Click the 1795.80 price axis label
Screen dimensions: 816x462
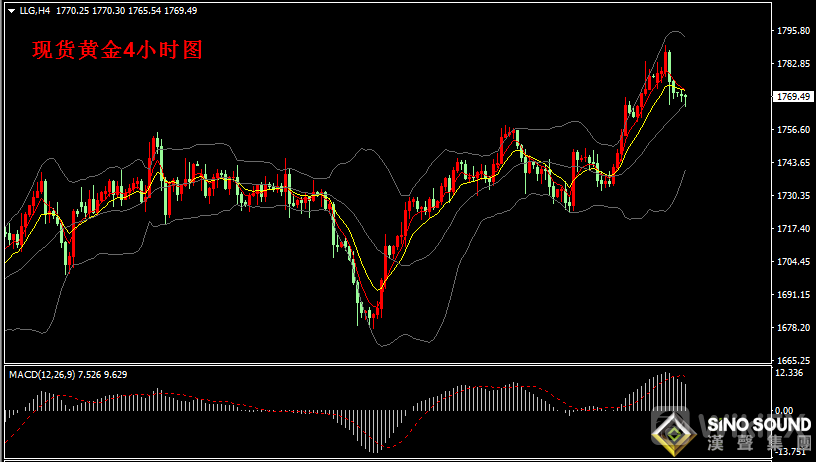(x=792, y=31)
